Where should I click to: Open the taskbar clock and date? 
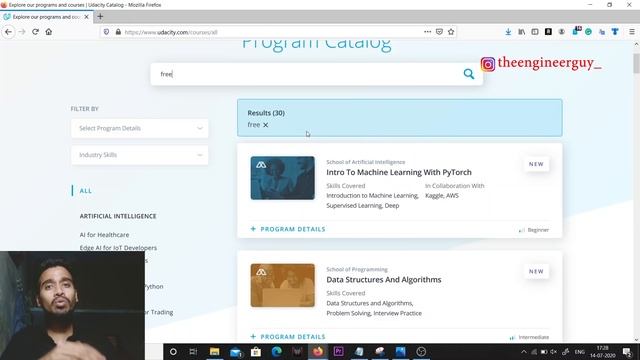click(x=602, y=352)
